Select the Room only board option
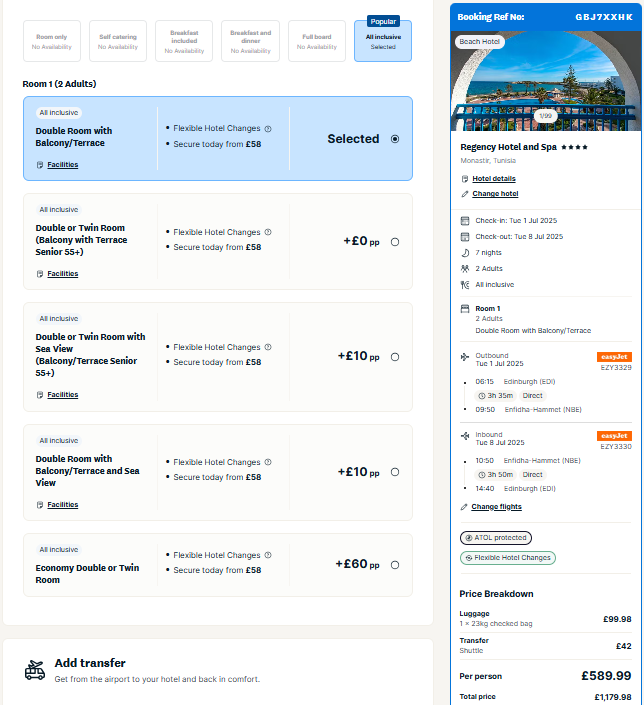 pyautogui.click(x=52, y=41)
